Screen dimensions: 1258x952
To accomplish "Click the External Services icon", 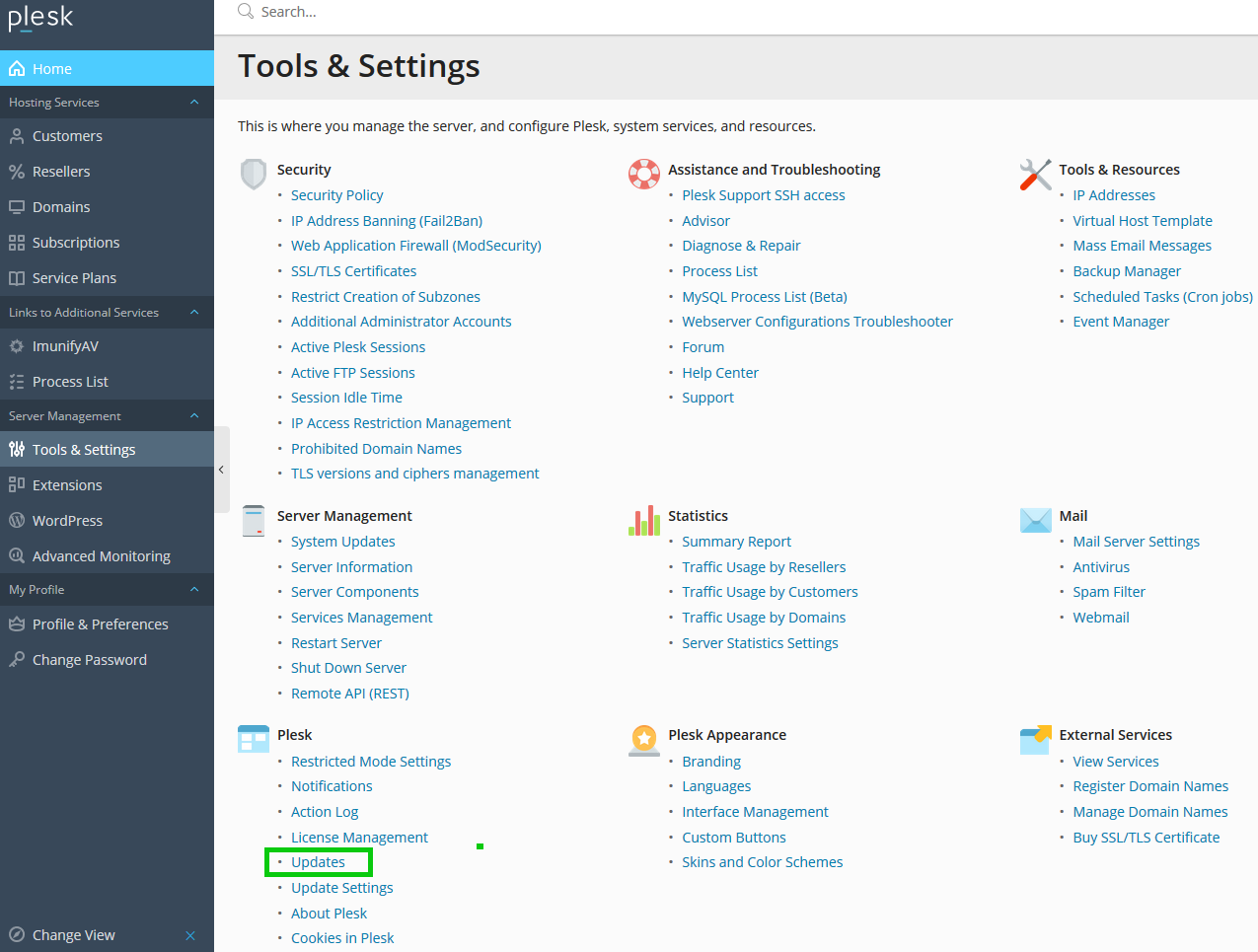I will point(1035,739).
